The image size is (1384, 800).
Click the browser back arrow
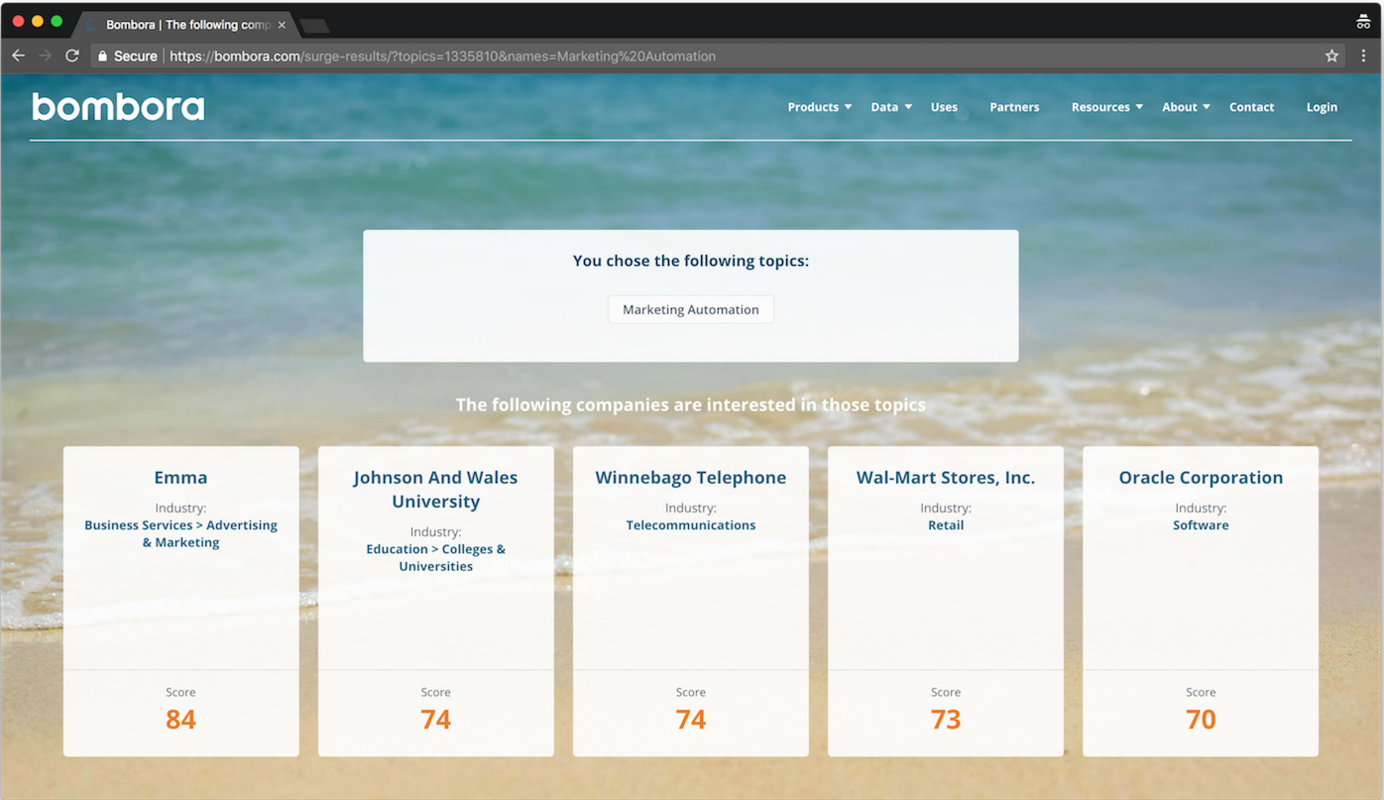click(x=18, y=55)
